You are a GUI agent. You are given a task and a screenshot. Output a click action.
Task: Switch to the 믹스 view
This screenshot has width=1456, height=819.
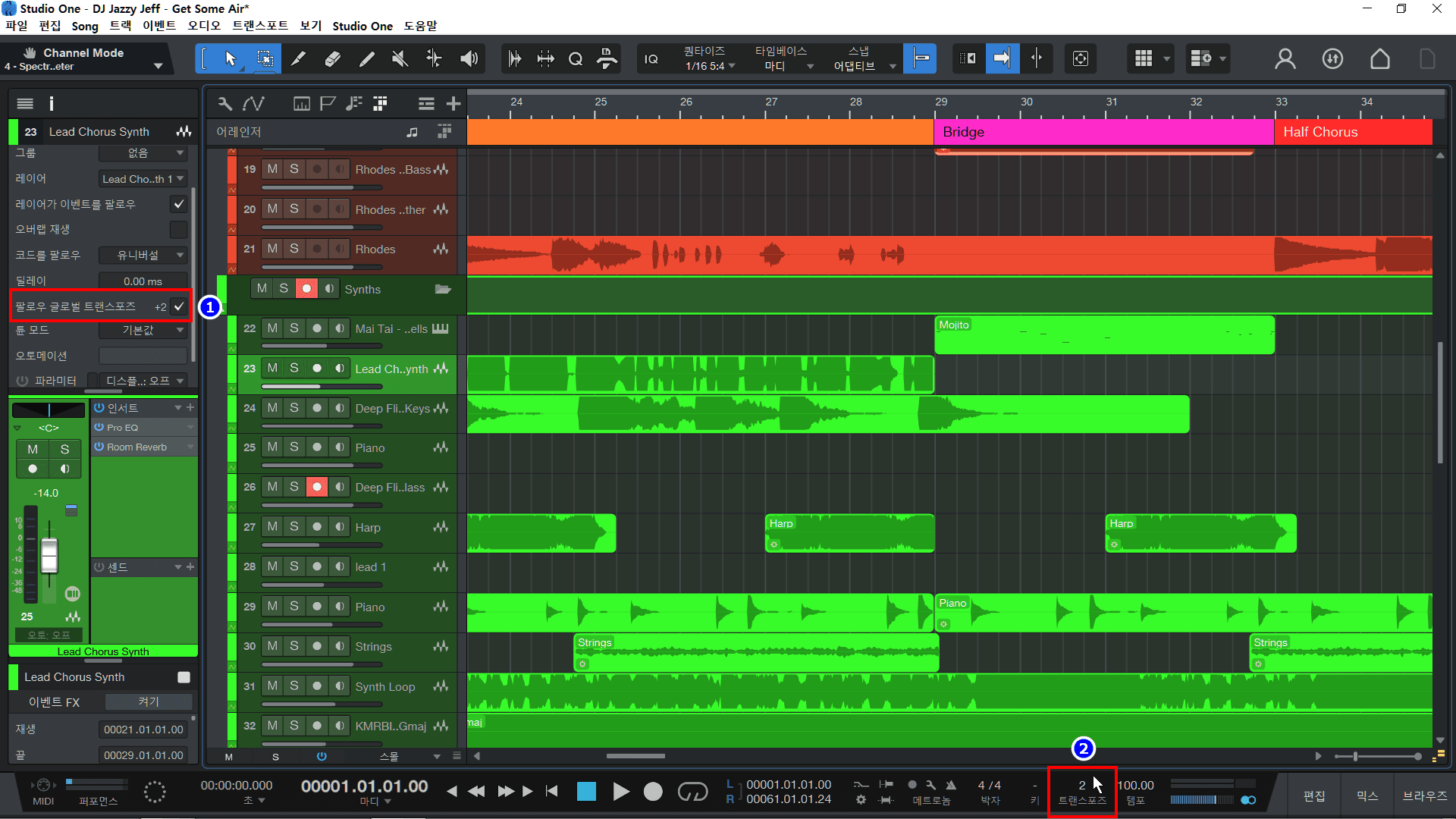[x=1367, y=795]
